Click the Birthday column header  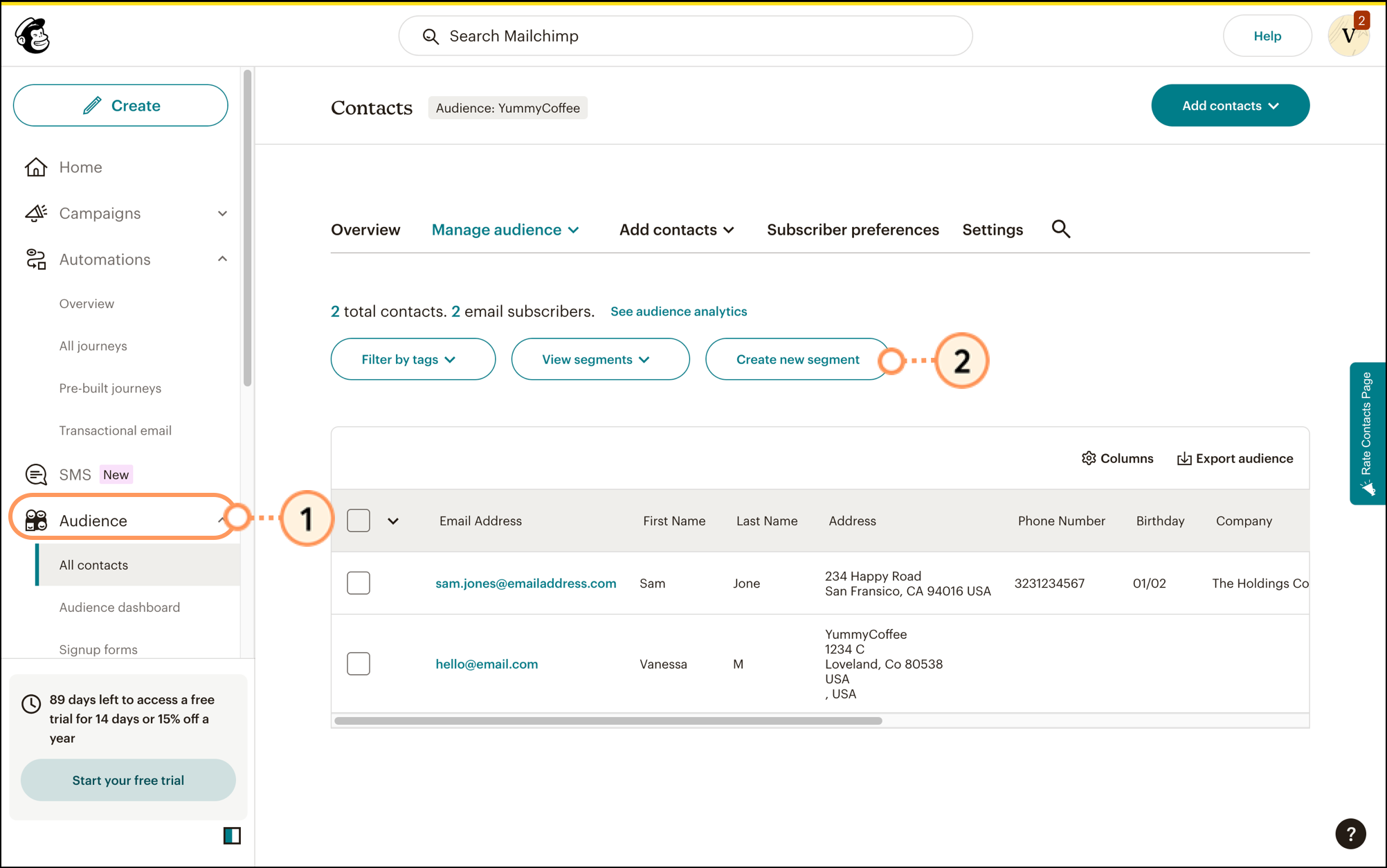1160,521
